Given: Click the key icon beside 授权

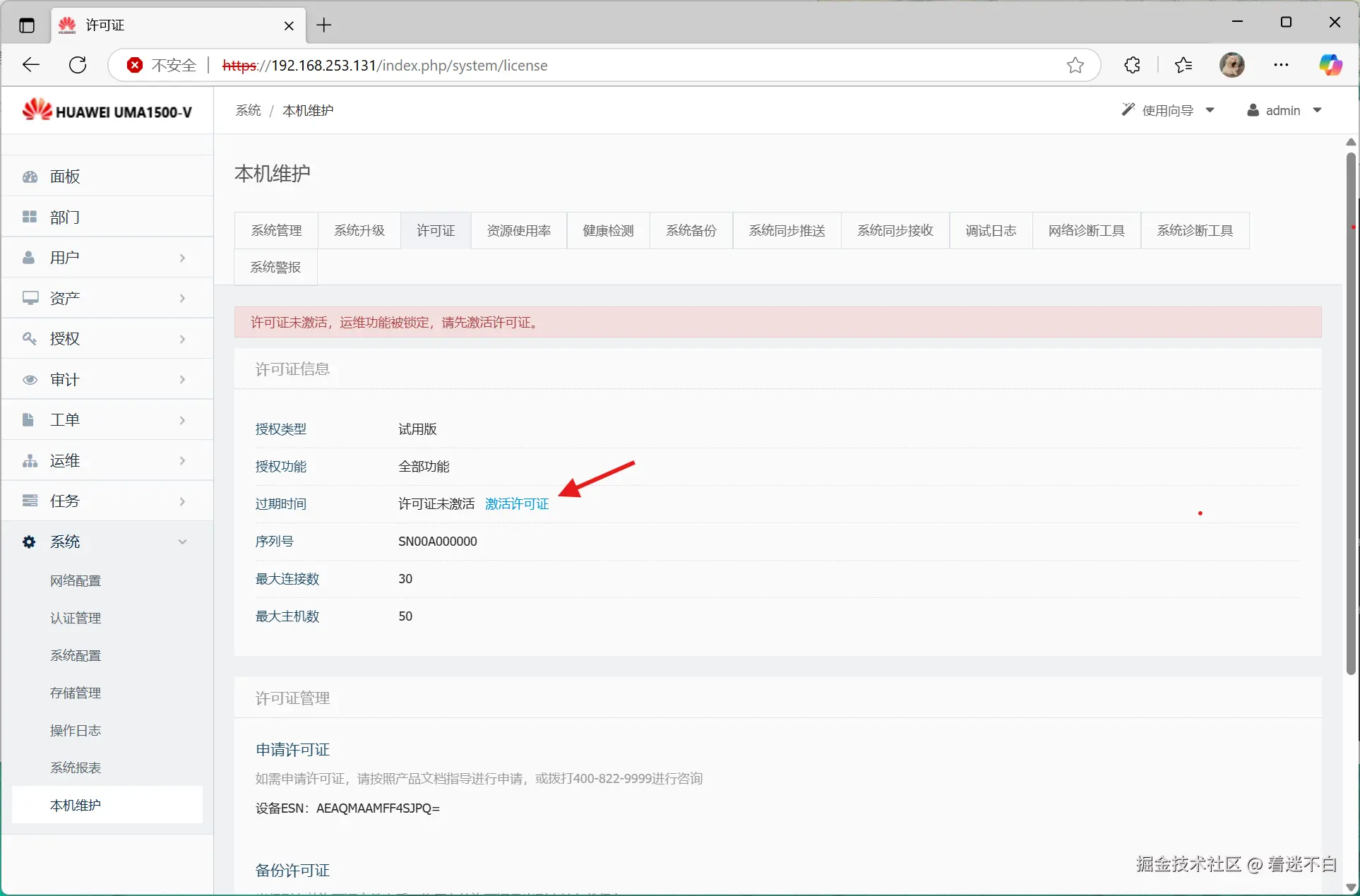Looking at the screenshot, I should 30,339.
